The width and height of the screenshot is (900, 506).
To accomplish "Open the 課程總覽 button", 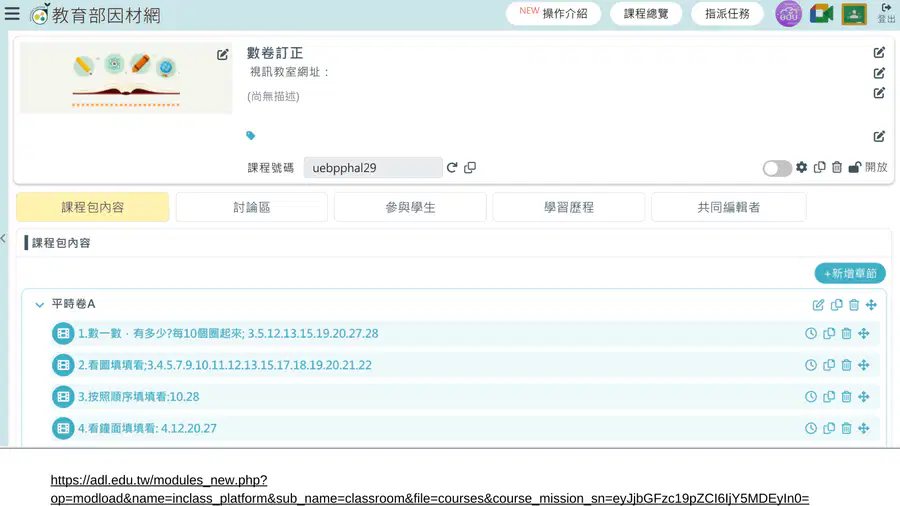I will [x=646, y=14].
